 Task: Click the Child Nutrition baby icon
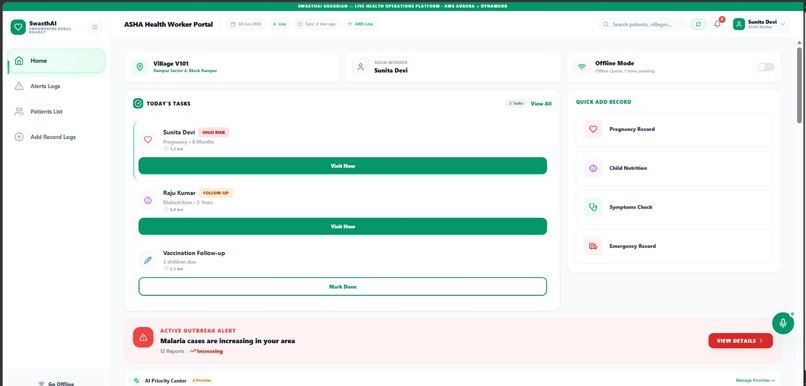click(593, 168)
